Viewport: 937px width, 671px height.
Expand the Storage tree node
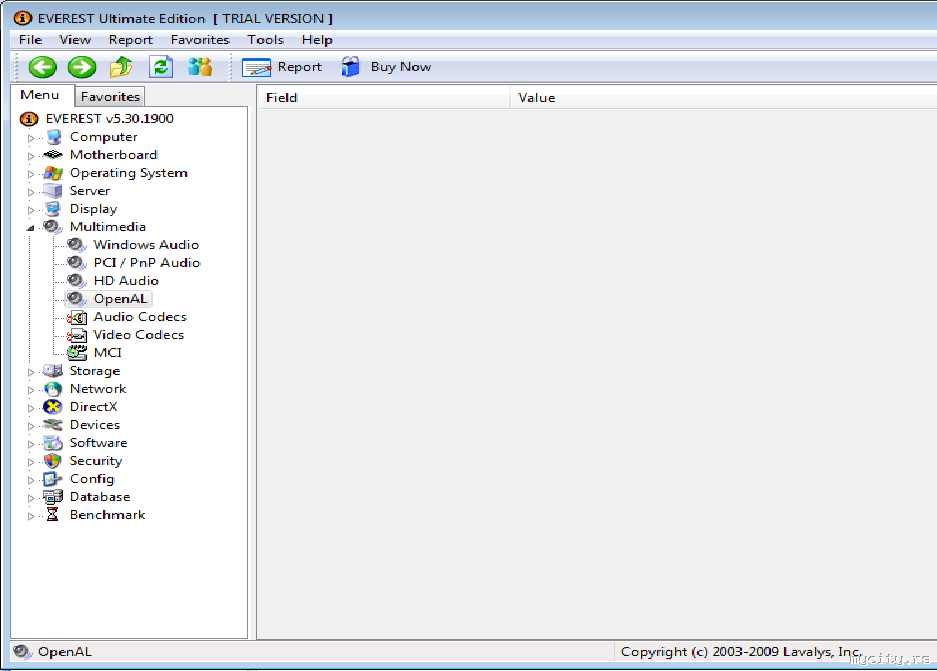coord(31,372)
